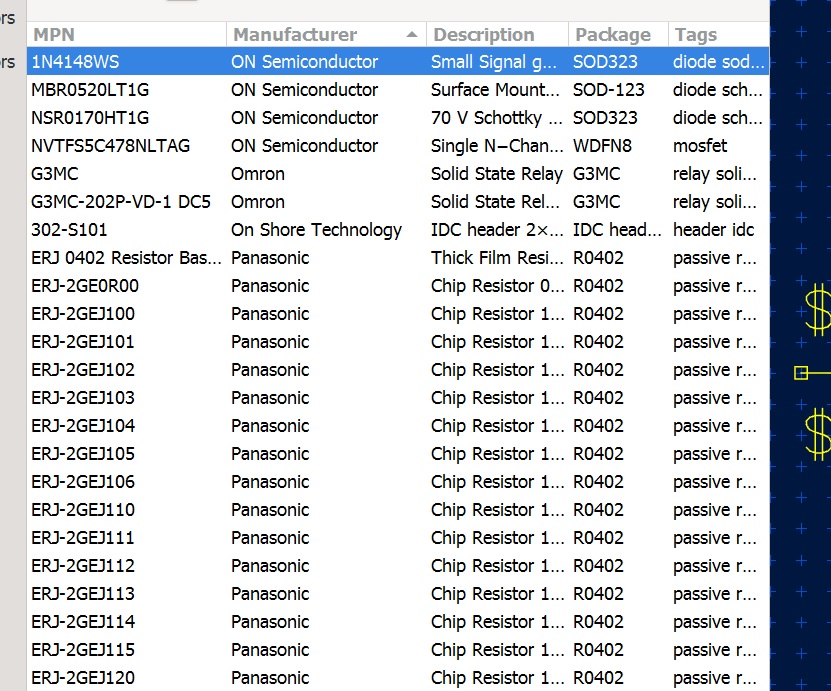Image resolution: width=831 pixels, height=691 pixels.
Task: Select the ERJ-2GEJ112 resistor
Action: tap(398, 565)
